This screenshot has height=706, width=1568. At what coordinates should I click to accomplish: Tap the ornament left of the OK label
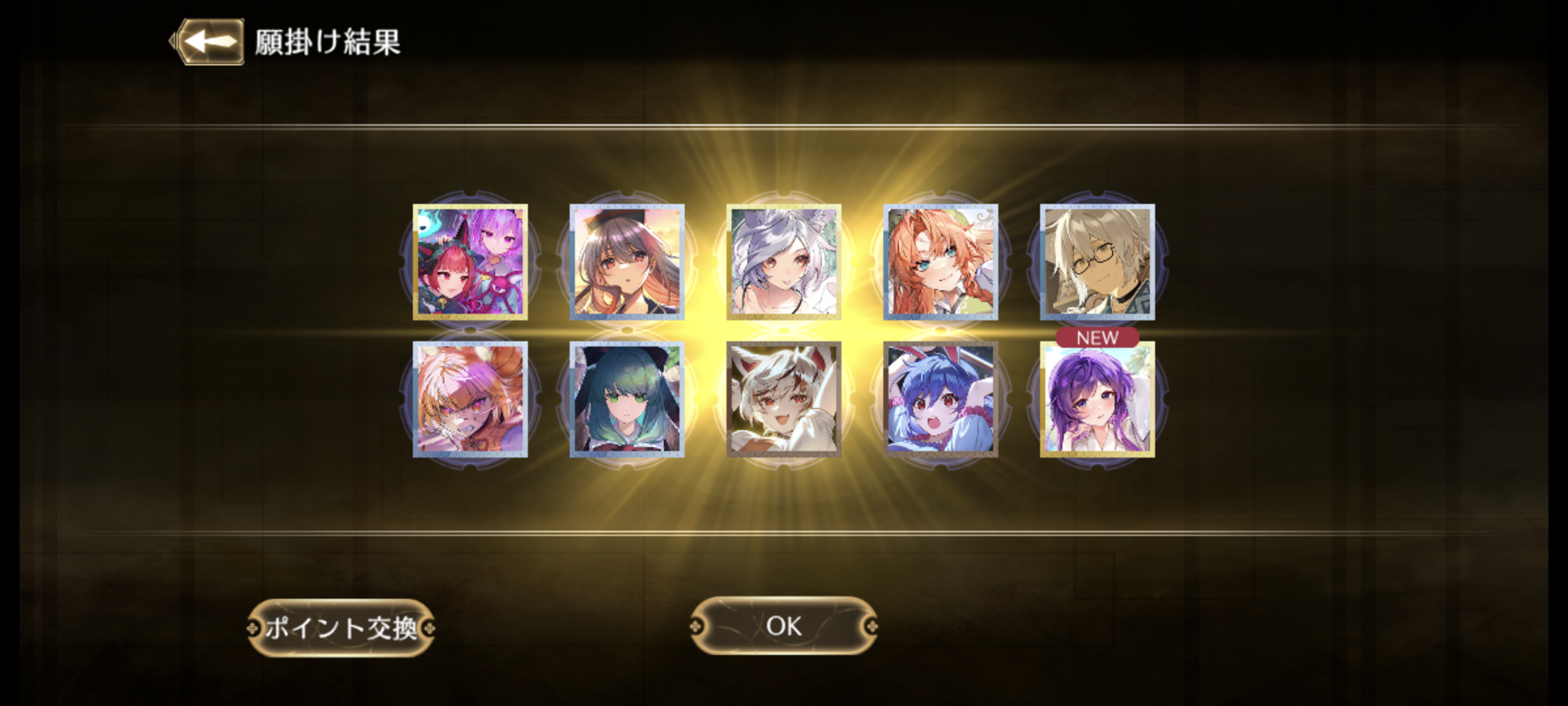(696, 627)
